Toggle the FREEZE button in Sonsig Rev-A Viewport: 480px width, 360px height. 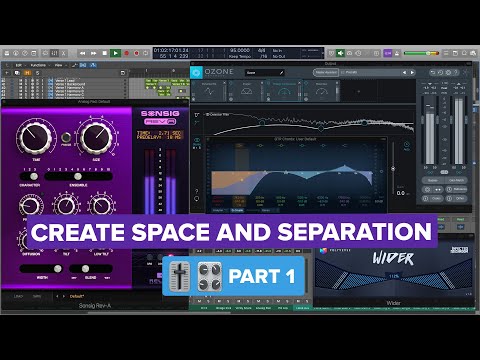coord(66,137)
